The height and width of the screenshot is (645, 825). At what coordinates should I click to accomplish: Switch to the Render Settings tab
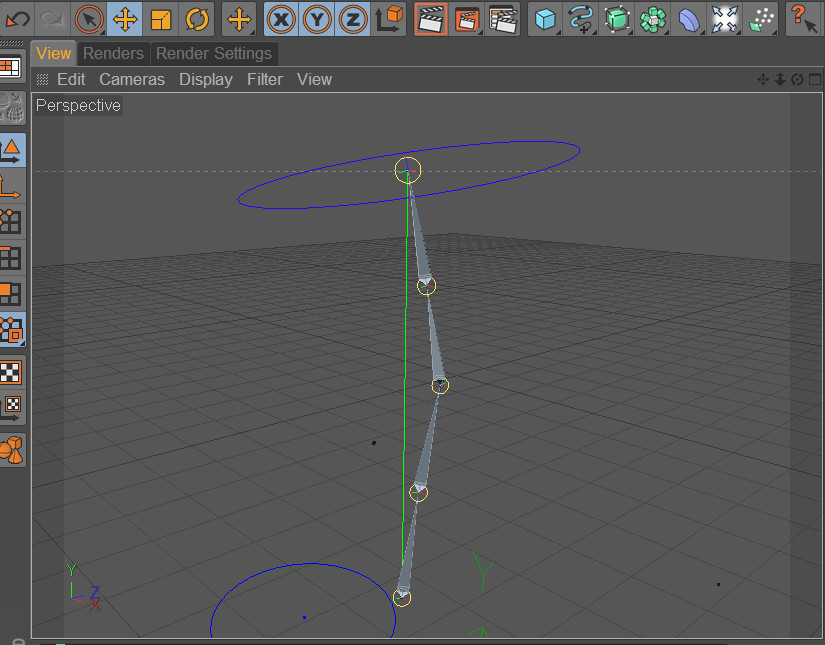(x=214, y=53)
